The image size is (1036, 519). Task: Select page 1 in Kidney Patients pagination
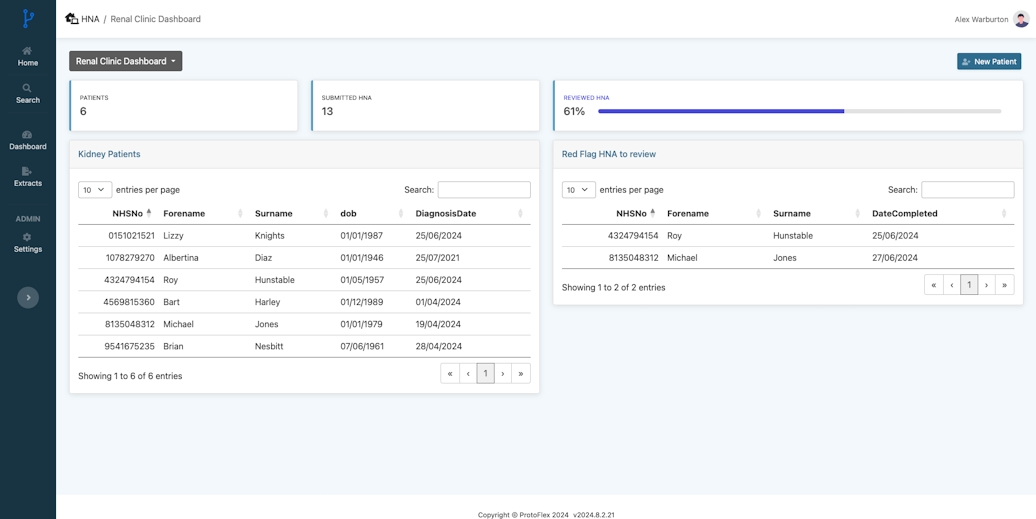point(486,374)
